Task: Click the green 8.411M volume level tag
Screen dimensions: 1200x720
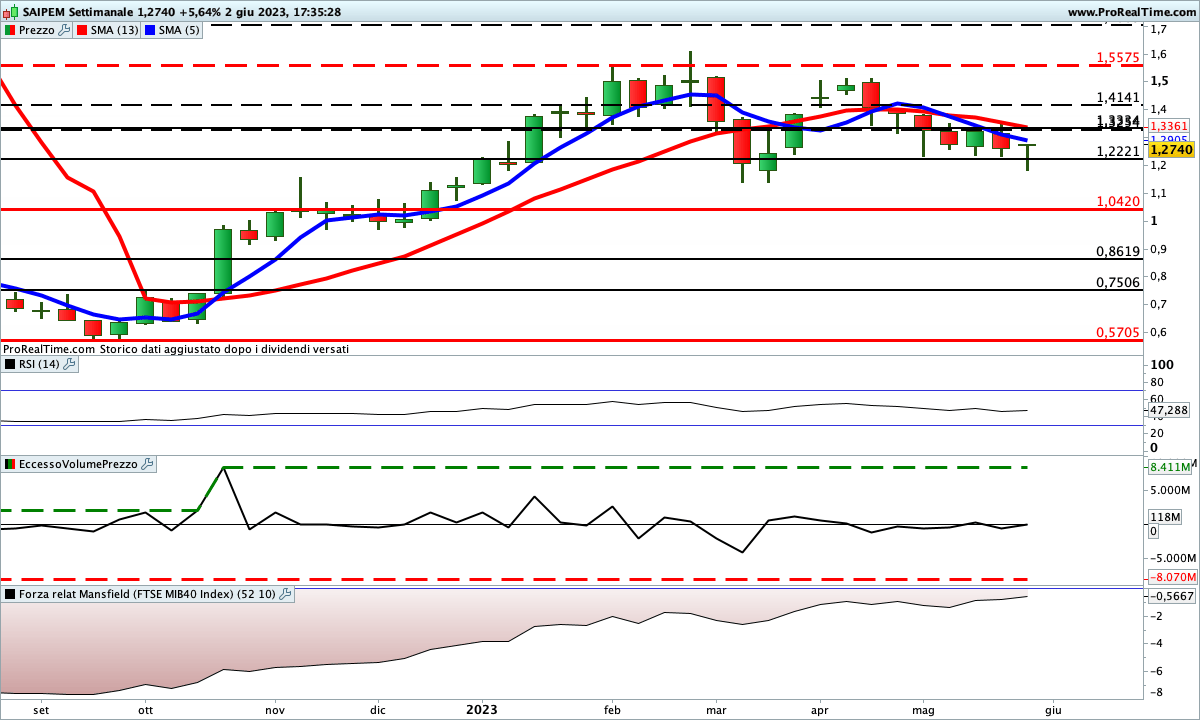Action: [x=1168, y=467]
